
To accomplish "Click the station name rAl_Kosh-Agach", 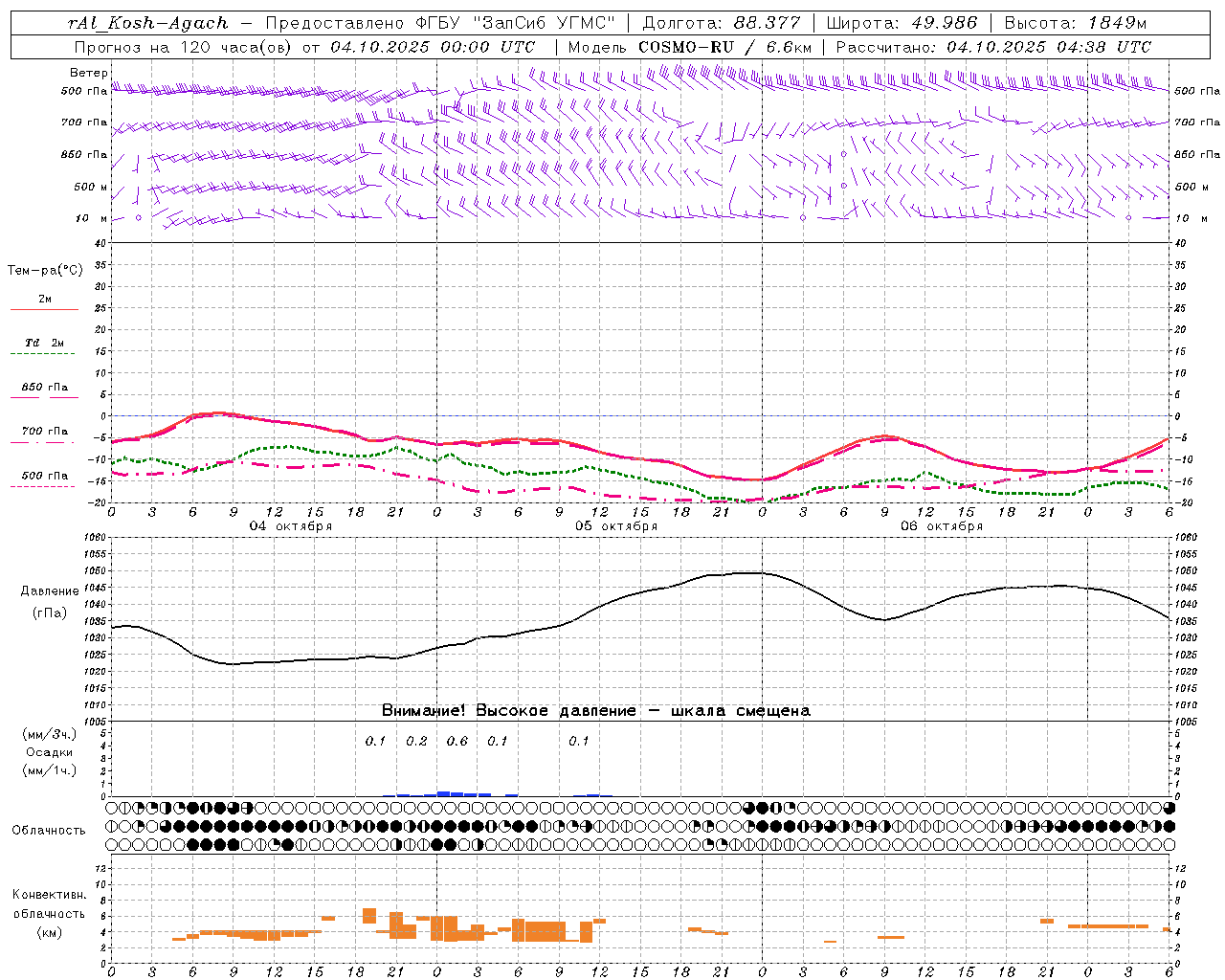I will [148, 23].
